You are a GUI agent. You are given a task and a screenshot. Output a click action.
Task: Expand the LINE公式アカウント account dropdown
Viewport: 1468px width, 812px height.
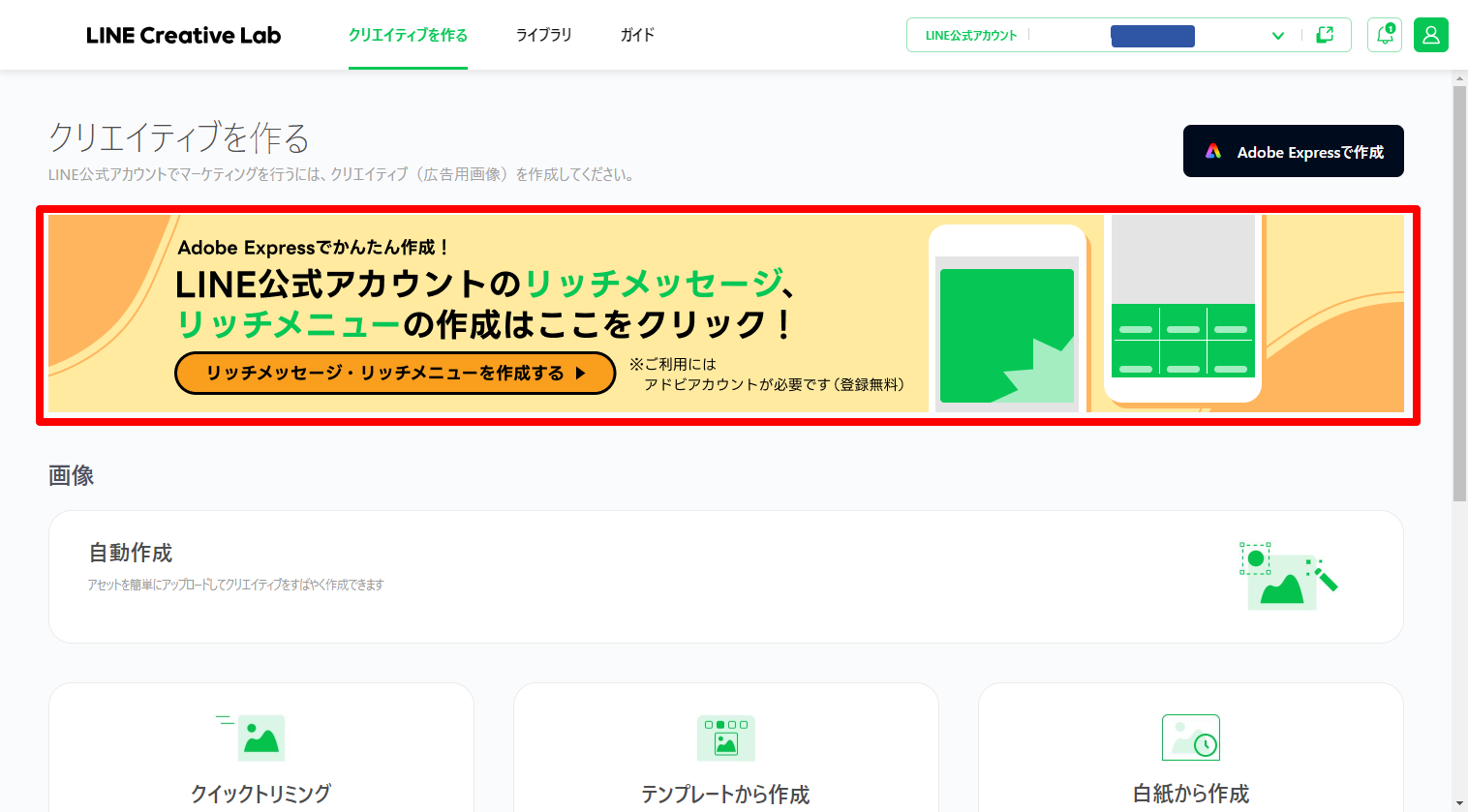pos(1278,35)
